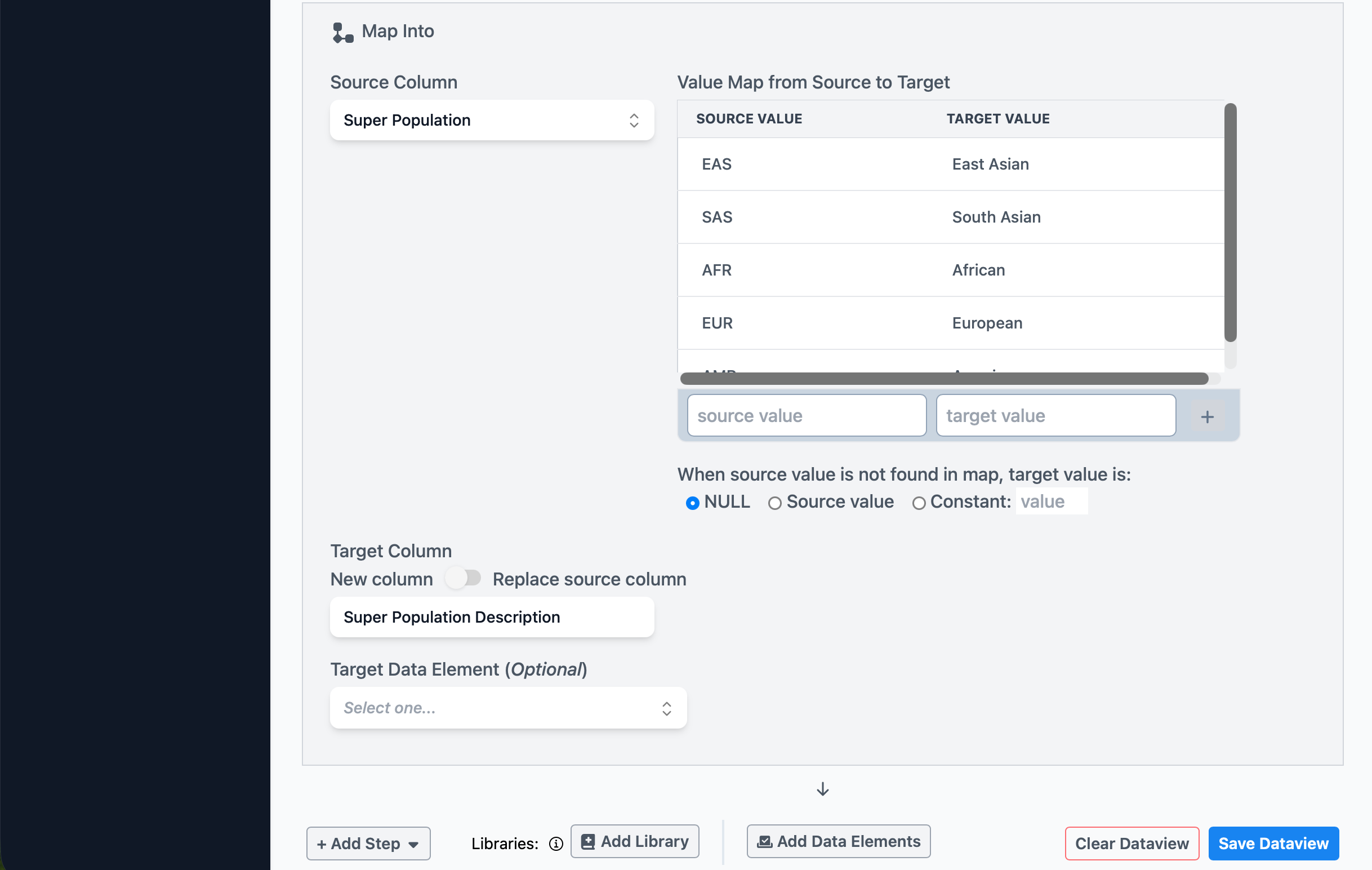Click the Add Library button

coord(635,841)
